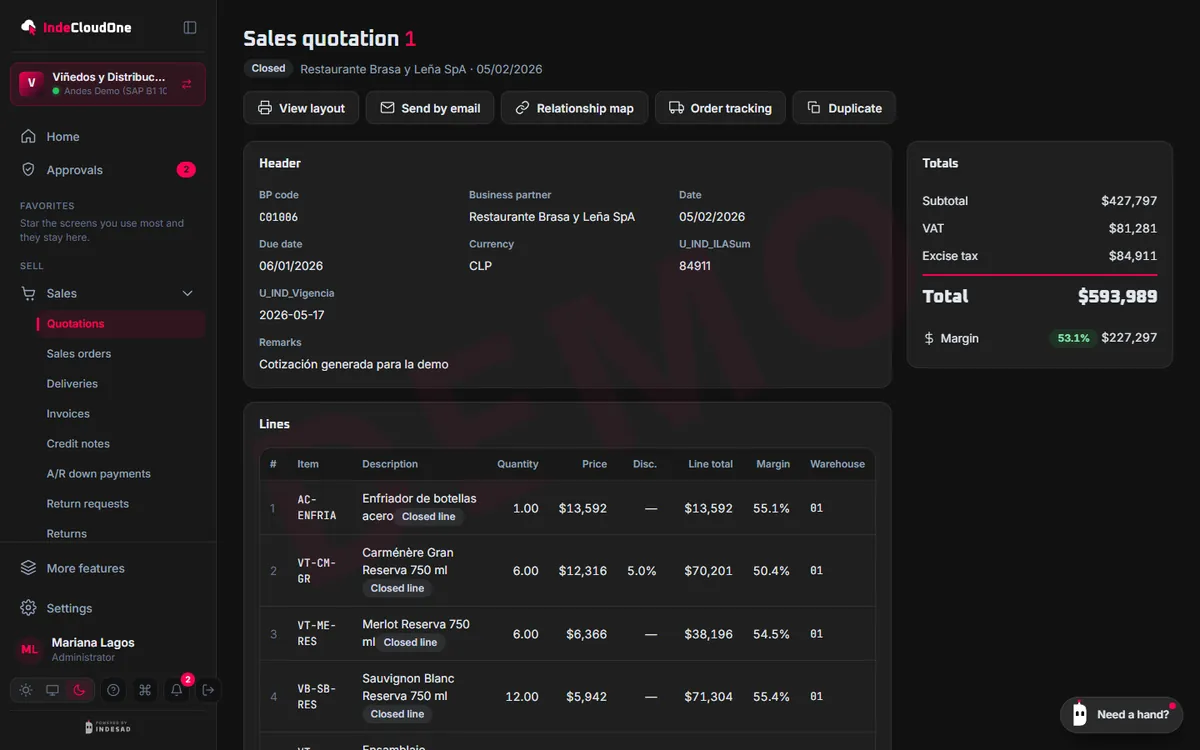
Task: Click the Line total column header
Action: [710, 464]
